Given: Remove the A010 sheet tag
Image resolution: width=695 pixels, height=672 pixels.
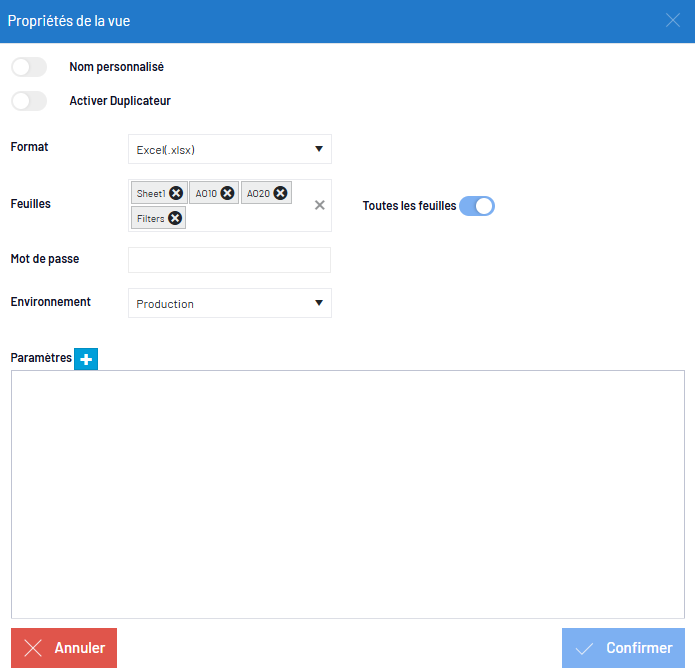Looking at the screenshot, I should coord(227,193).
